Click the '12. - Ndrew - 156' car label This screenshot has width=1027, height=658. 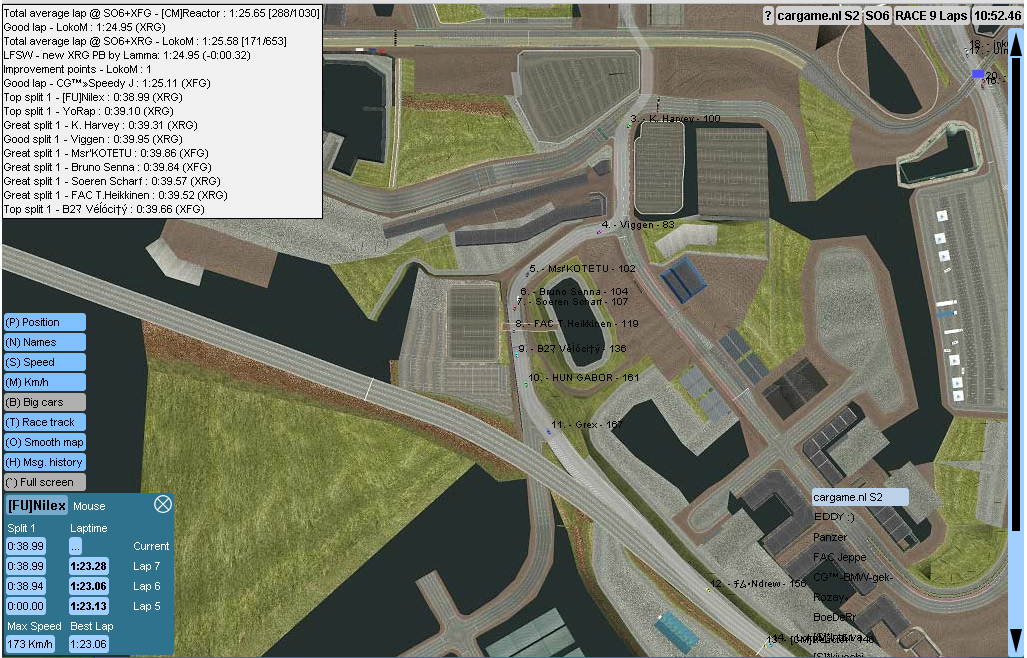(x=758, y=583)
